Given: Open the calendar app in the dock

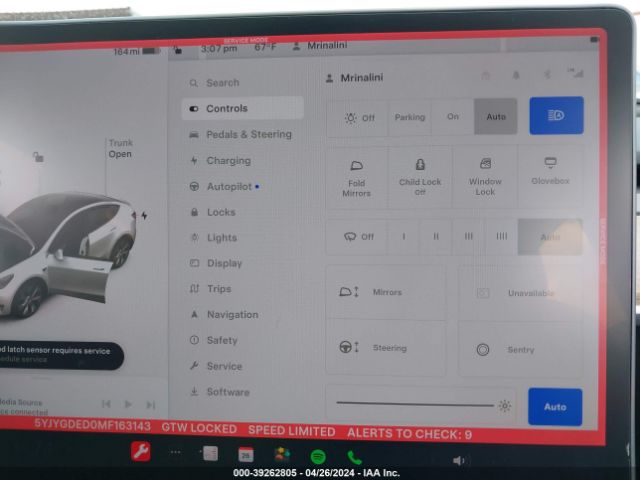Looking at the screenshot, I should (x=246, y=454).
